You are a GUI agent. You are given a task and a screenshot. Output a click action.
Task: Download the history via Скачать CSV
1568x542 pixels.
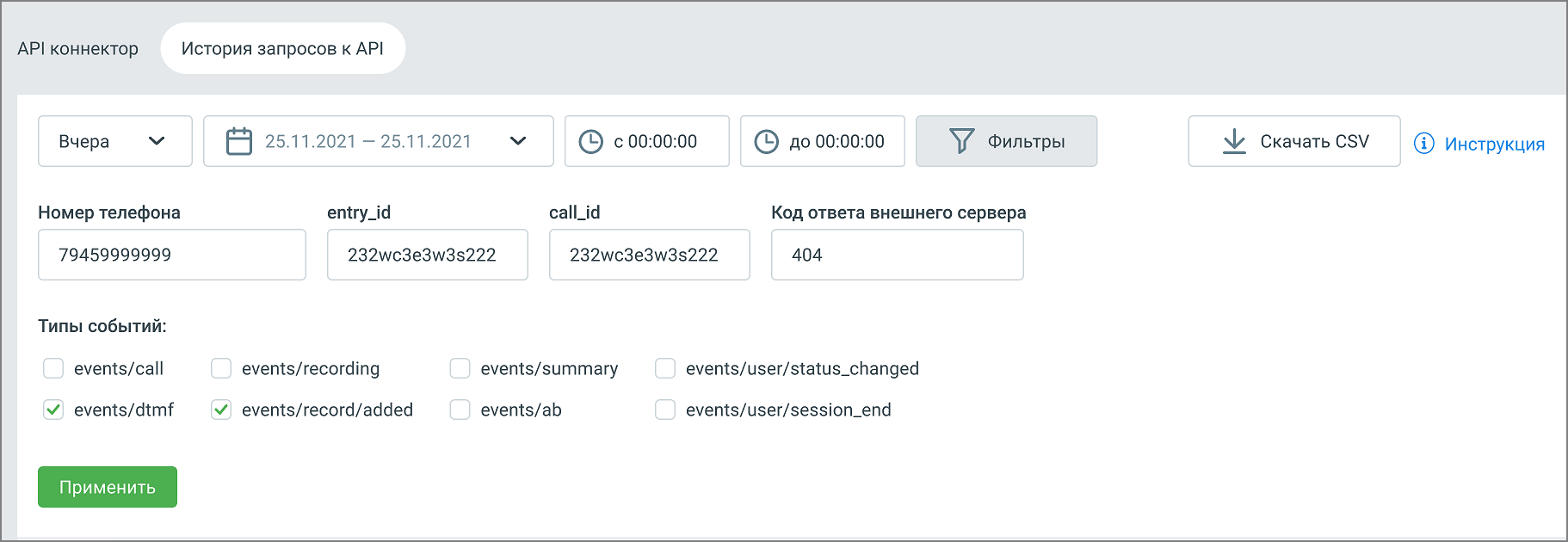tap(1294, 141)
